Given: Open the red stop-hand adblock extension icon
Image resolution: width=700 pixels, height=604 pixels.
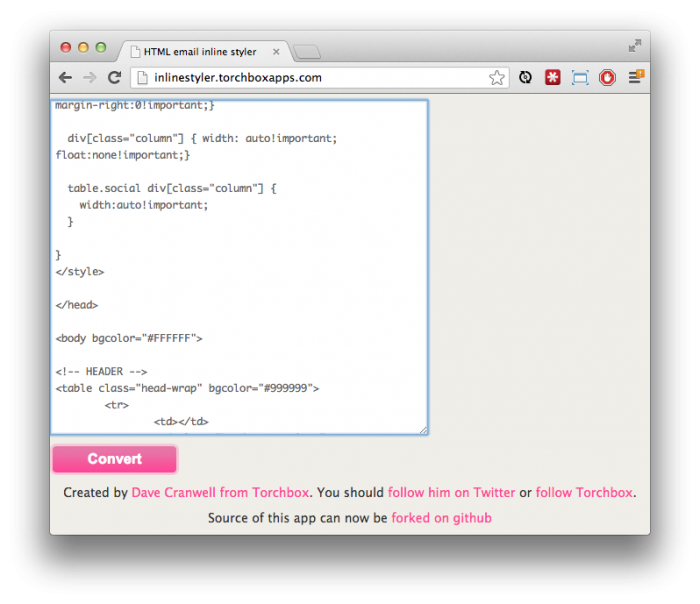Looking at the screenshot, I should [x=607, y=78].
